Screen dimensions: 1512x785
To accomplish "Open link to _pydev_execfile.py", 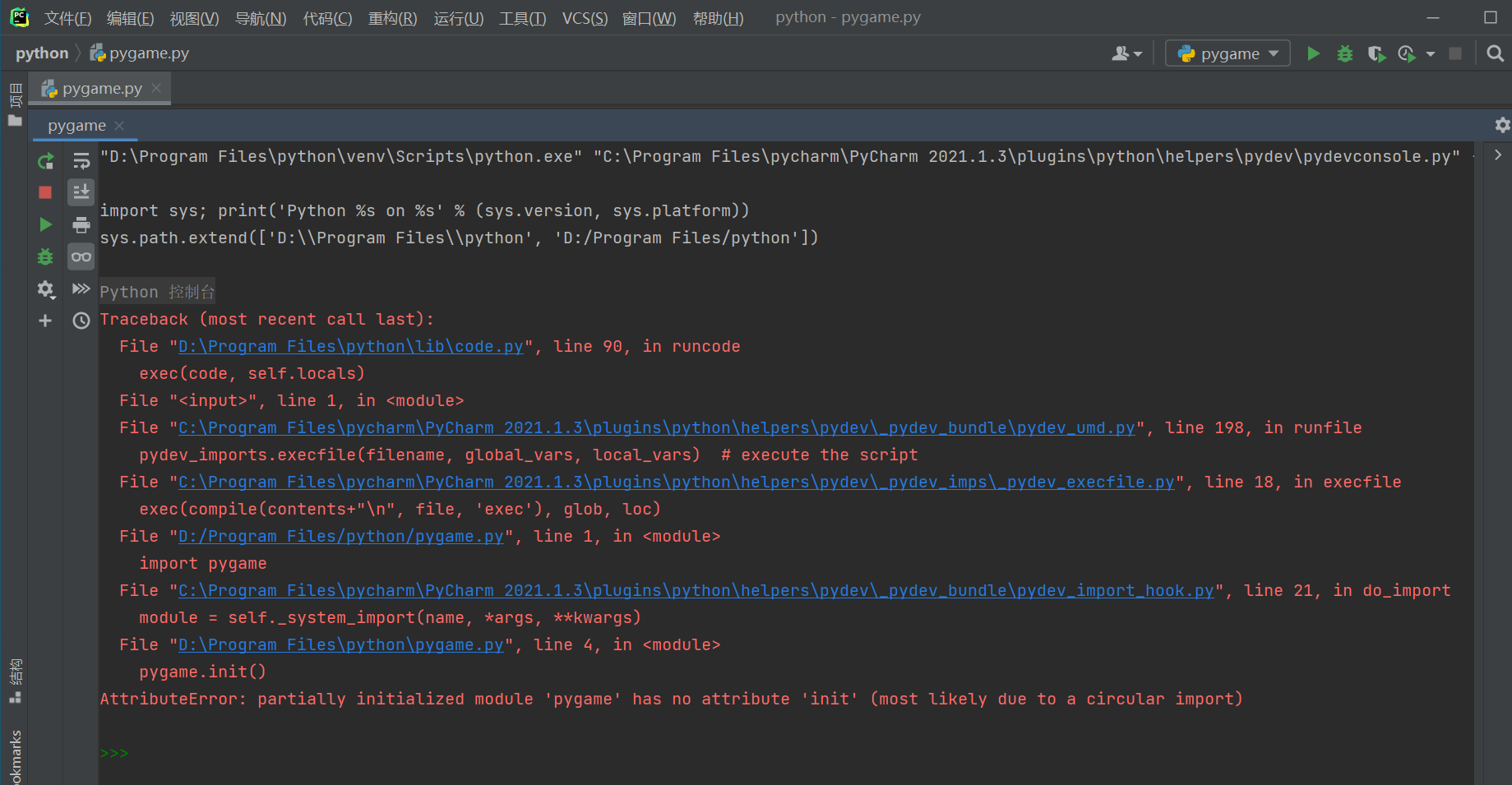I will [x=677, y=482].
